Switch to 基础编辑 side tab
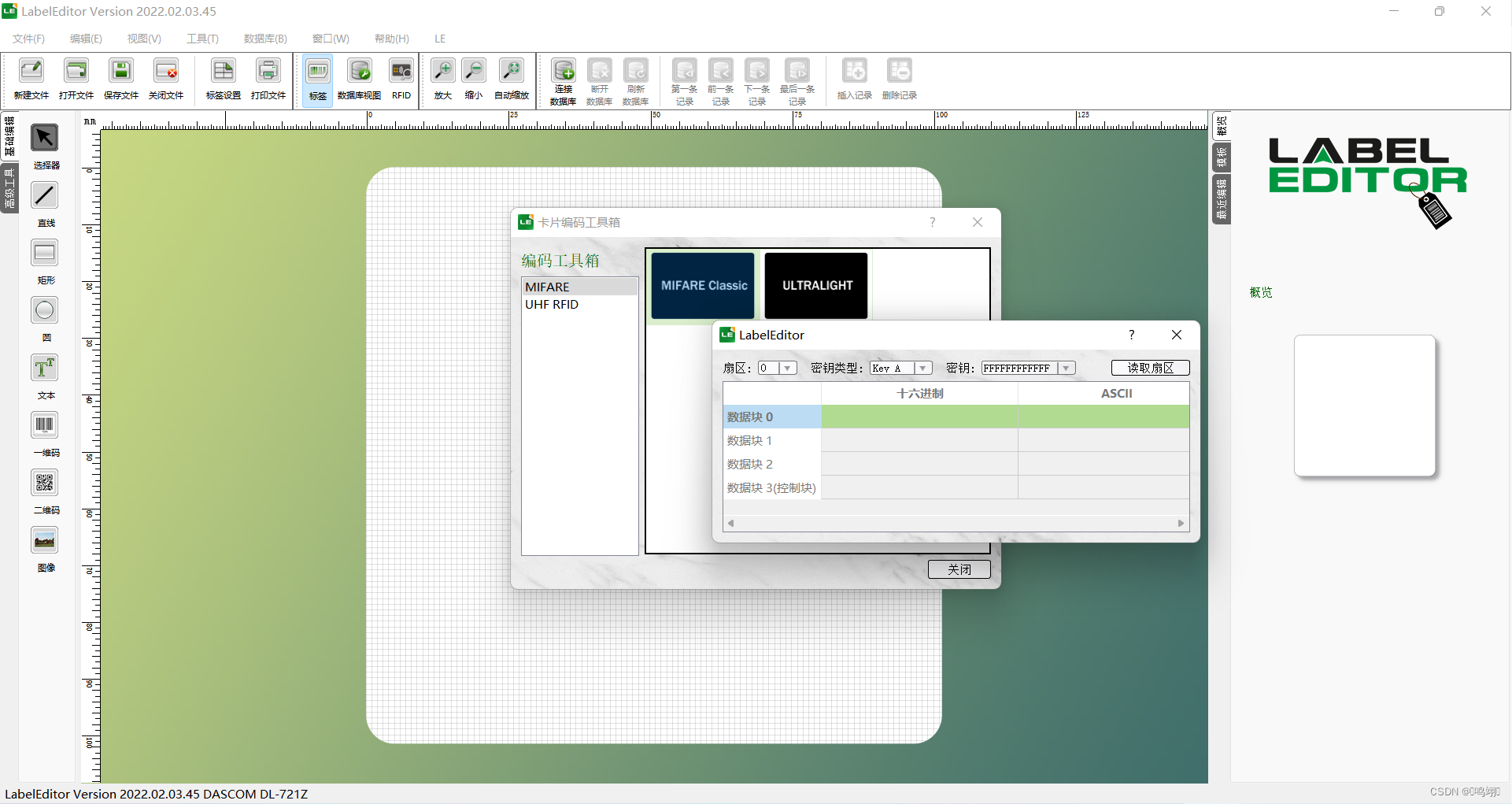The height and width of the screenshot is (804, 1512). [9, 137]
